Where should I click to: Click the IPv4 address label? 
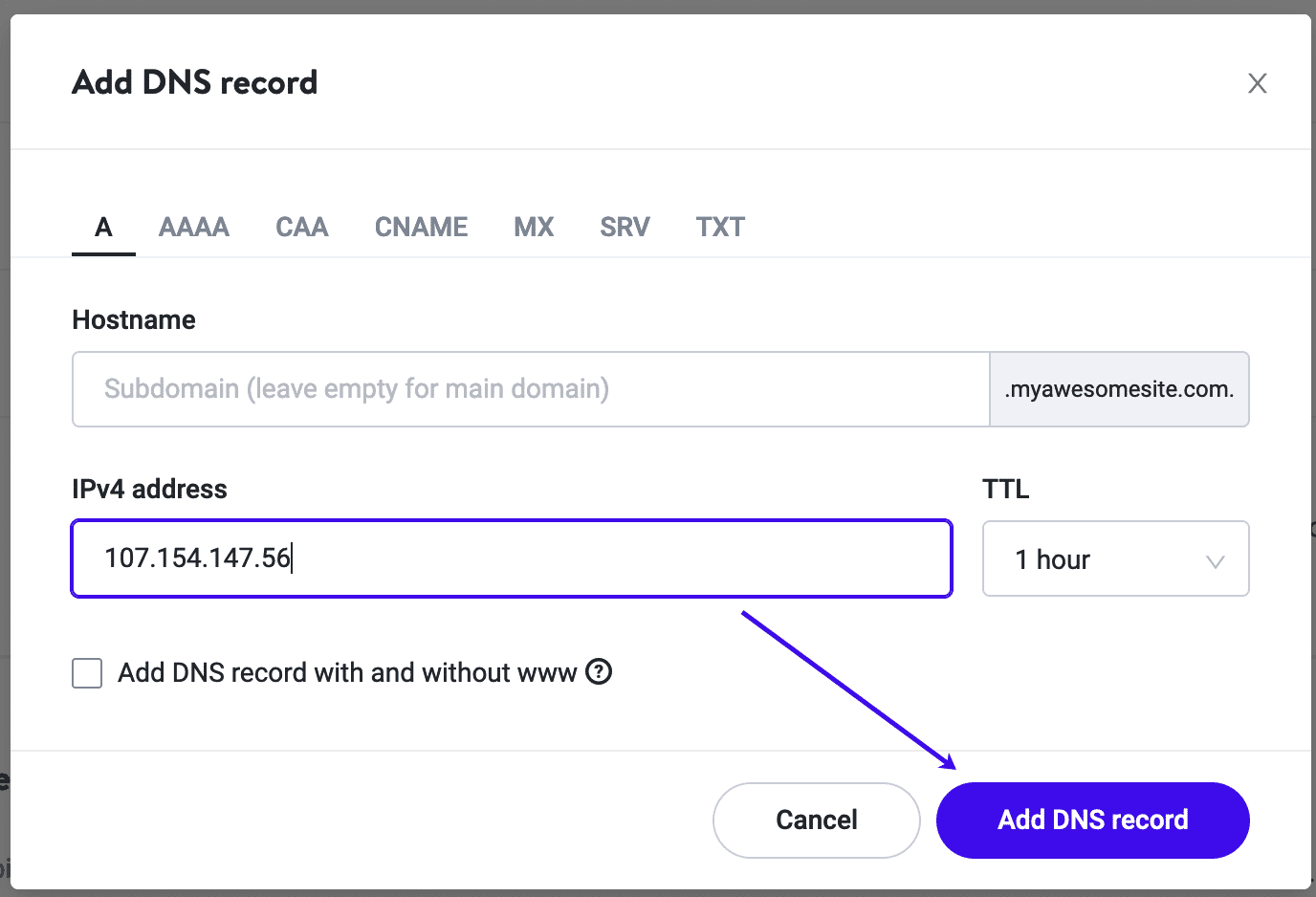(149, 490)
